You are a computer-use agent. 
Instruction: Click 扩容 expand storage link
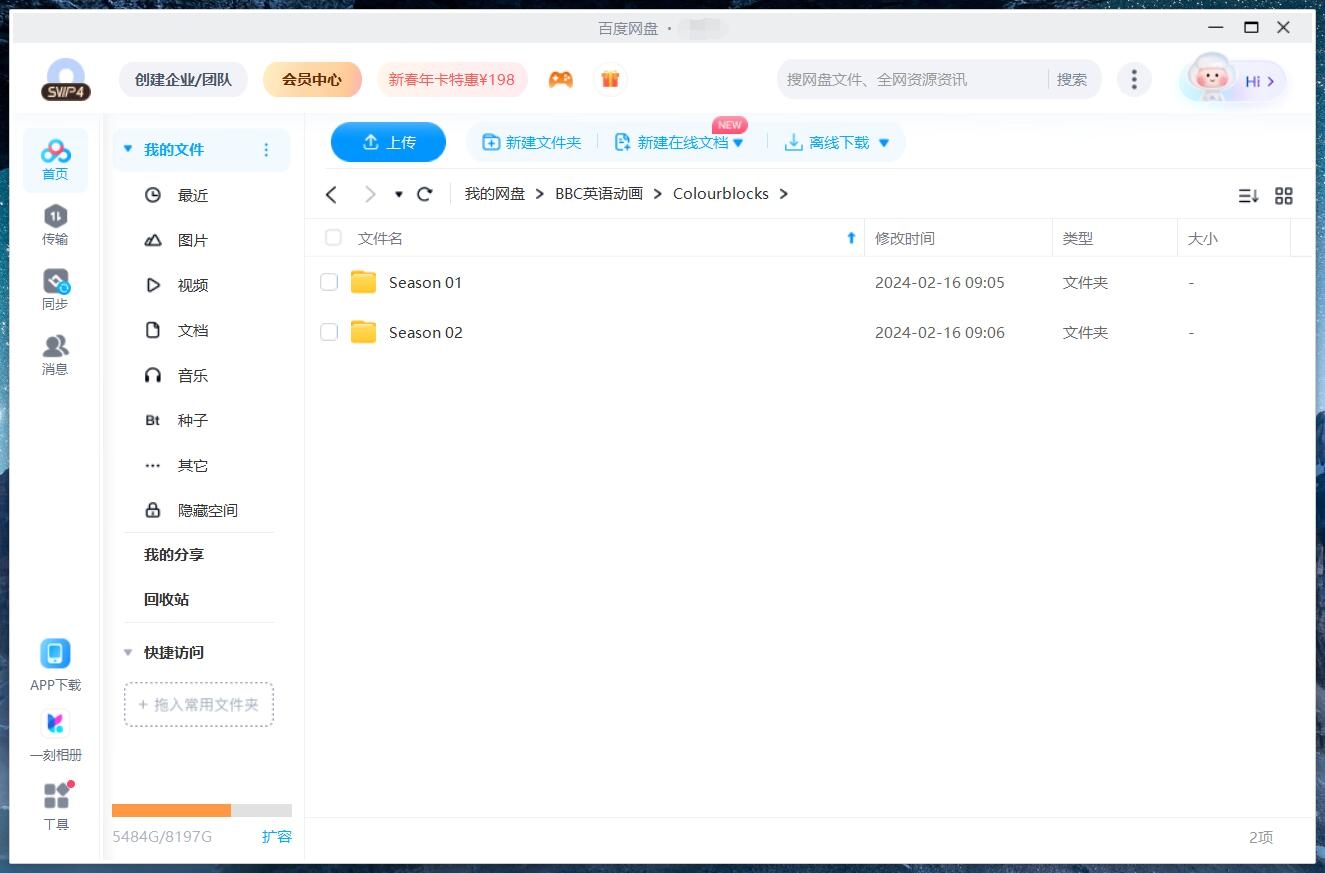(277, 837)
